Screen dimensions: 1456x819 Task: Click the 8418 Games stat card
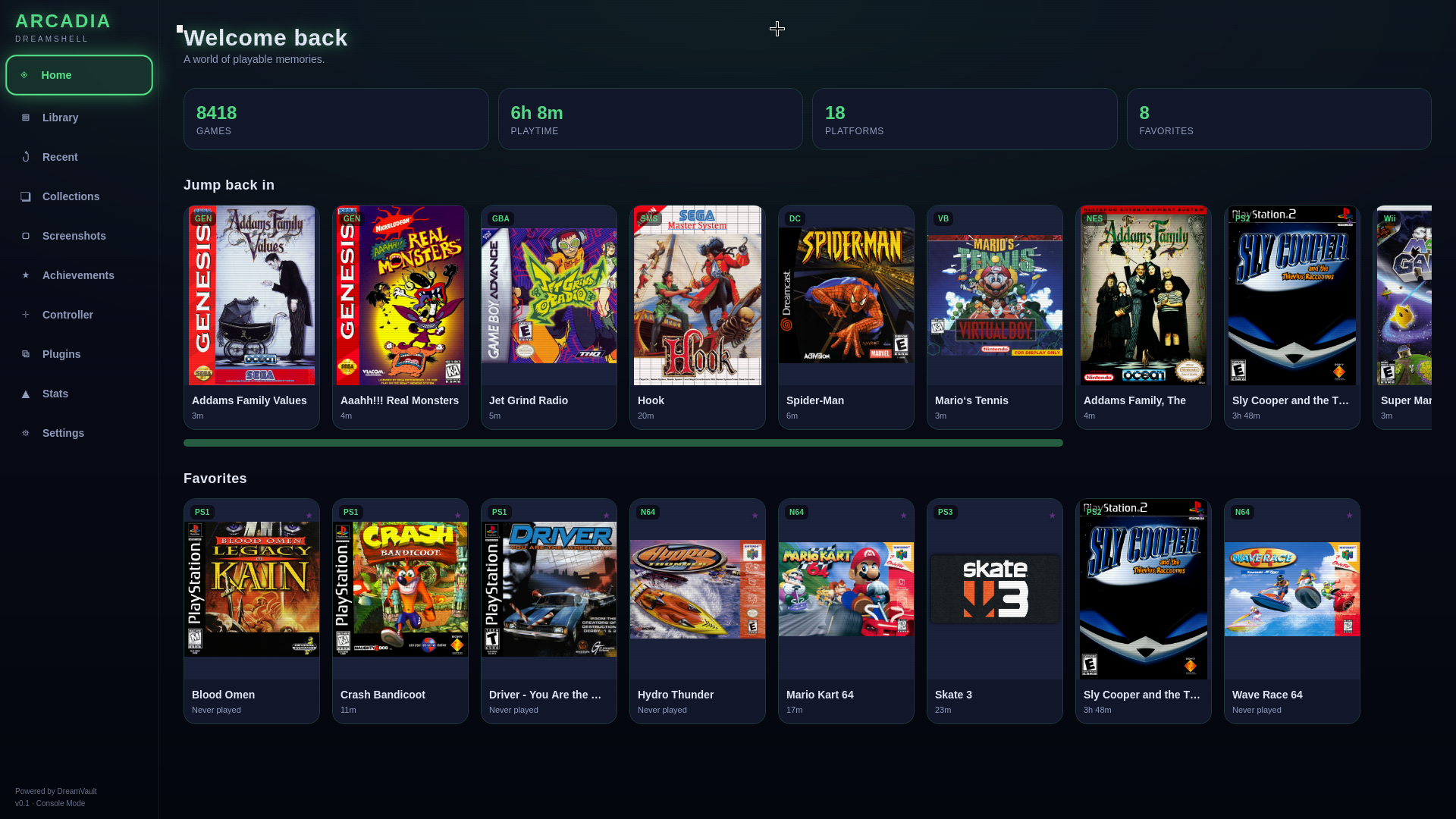(336, 119)
